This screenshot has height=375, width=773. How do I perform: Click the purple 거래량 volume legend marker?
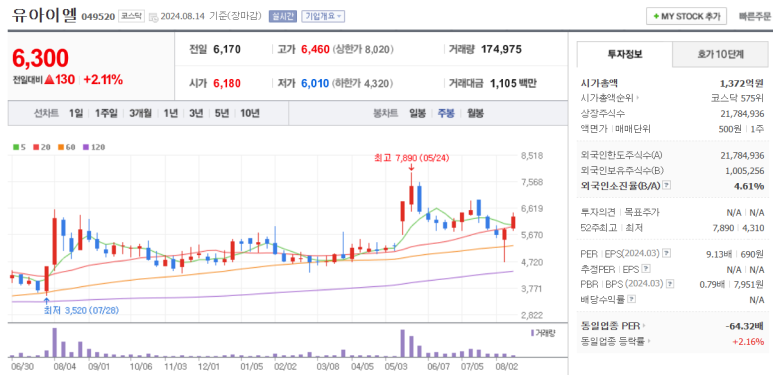532,333
